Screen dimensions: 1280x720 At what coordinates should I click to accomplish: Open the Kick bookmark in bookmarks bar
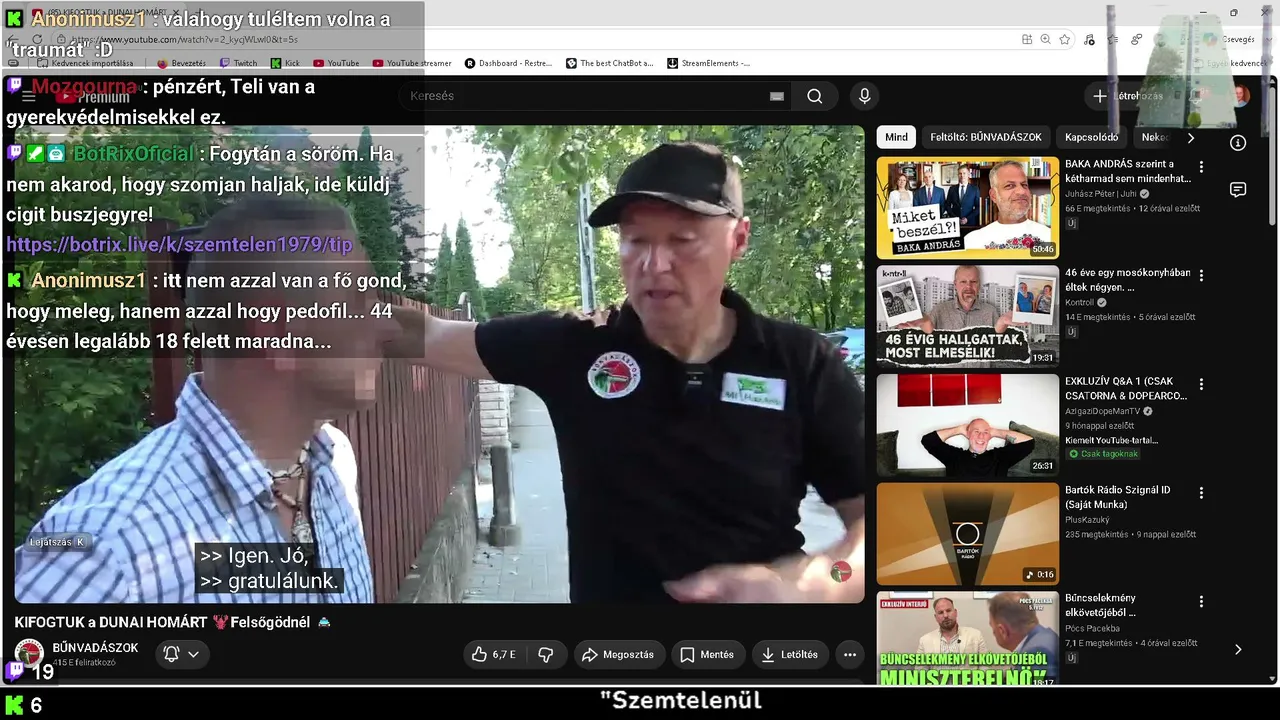coord(285,63)
